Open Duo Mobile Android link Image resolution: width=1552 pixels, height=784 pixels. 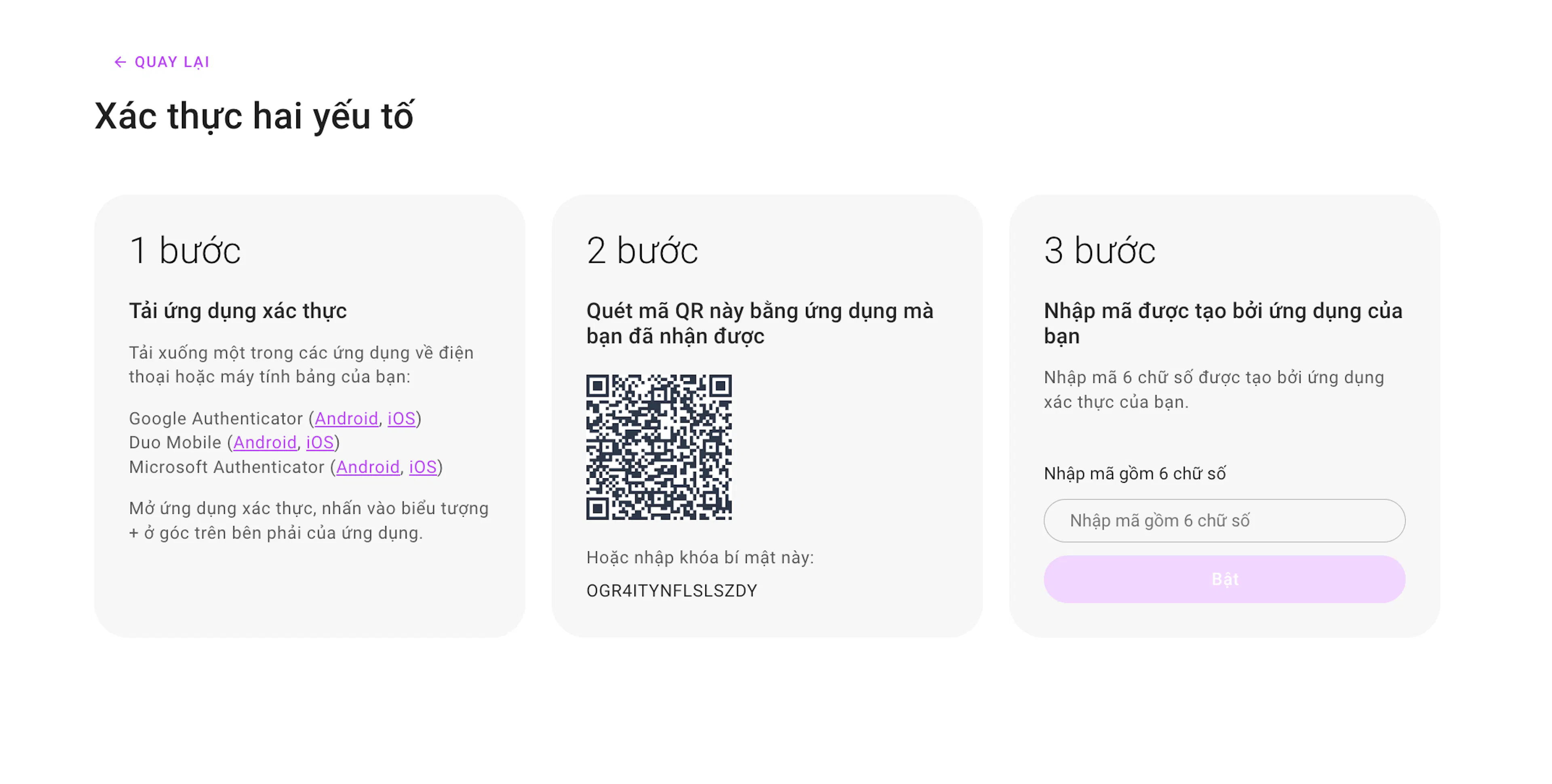(x=265, y=443)
